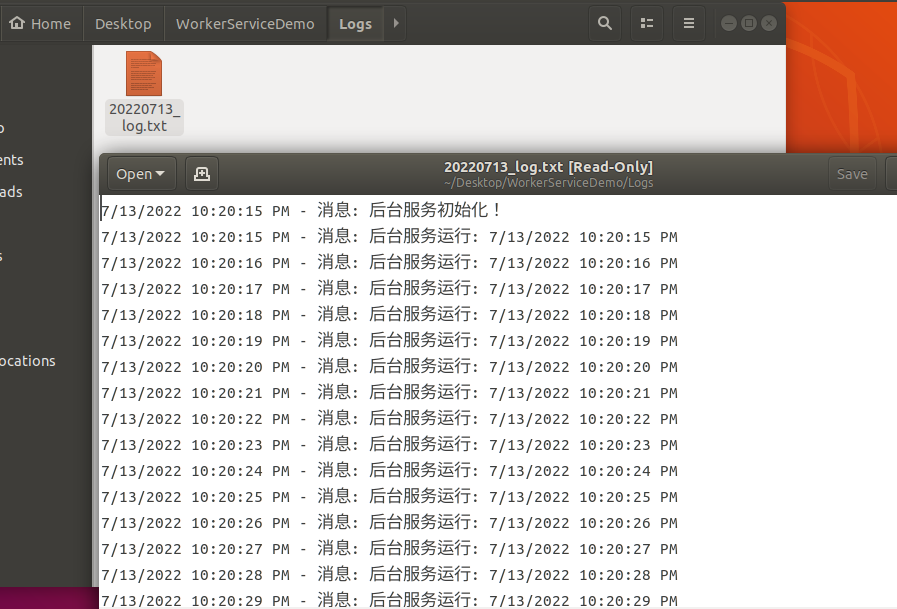Click the log line at 10:20:26 PM

(x=389, y=523)
